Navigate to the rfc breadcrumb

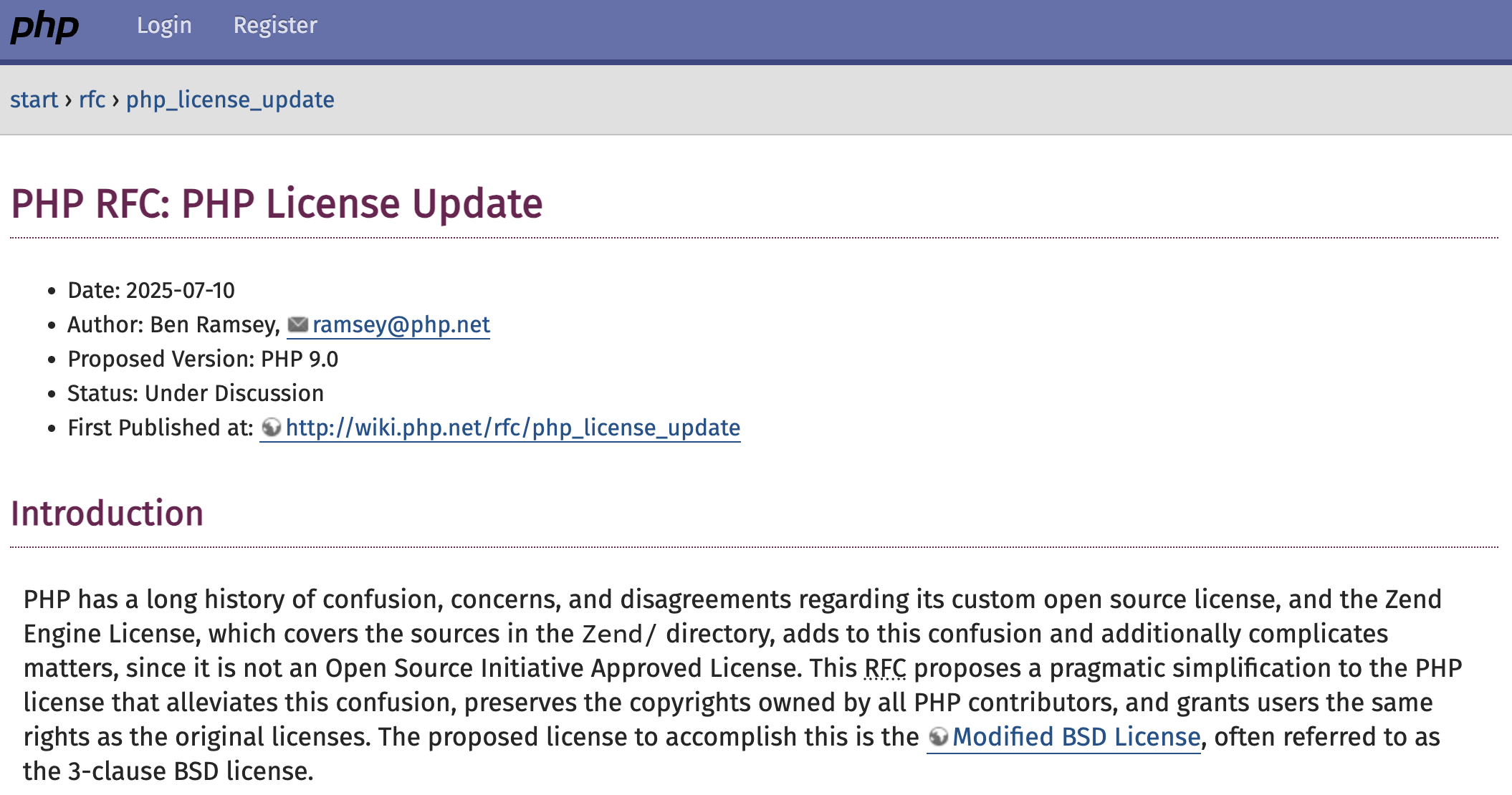pos(92,100)
